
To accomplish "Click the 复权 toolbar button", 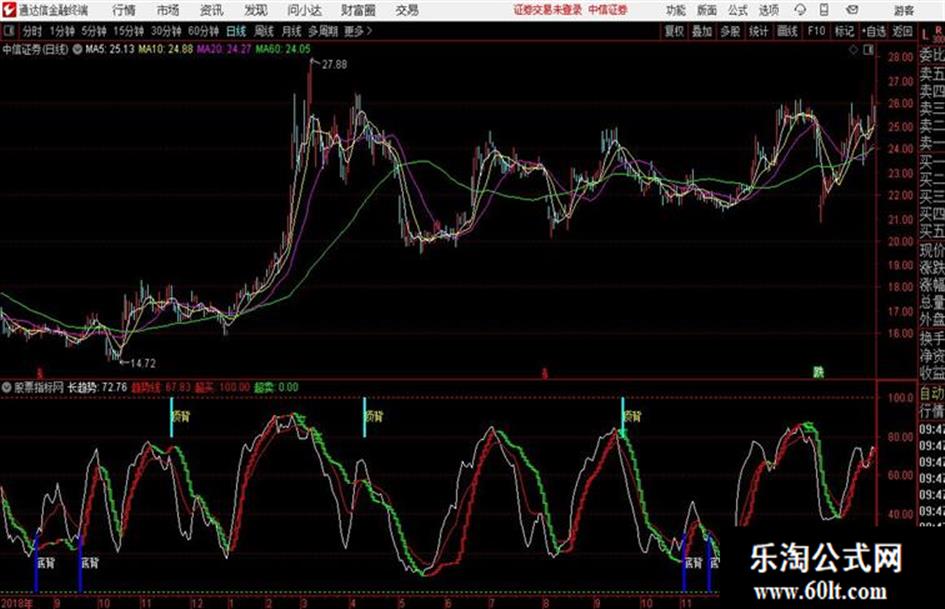I will 674,31.
